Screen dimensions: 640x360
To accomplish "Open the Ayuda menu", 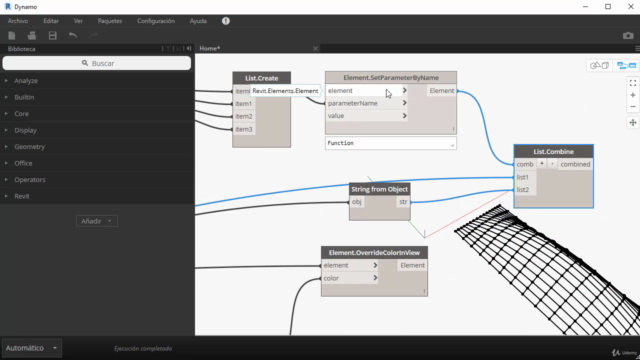I will tap(198, 21).
